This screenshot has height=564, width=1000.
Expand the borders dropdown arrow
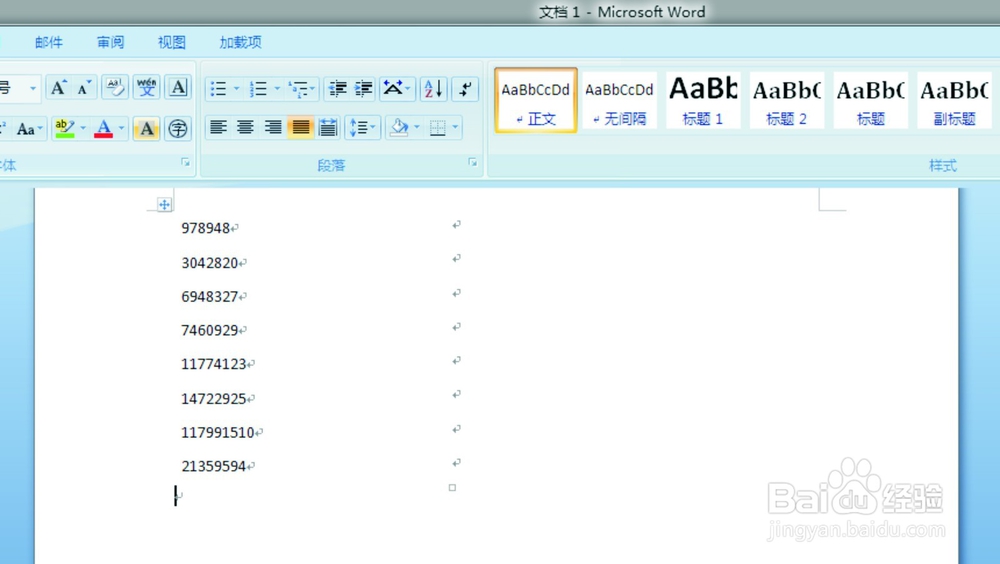pos(455,128)
